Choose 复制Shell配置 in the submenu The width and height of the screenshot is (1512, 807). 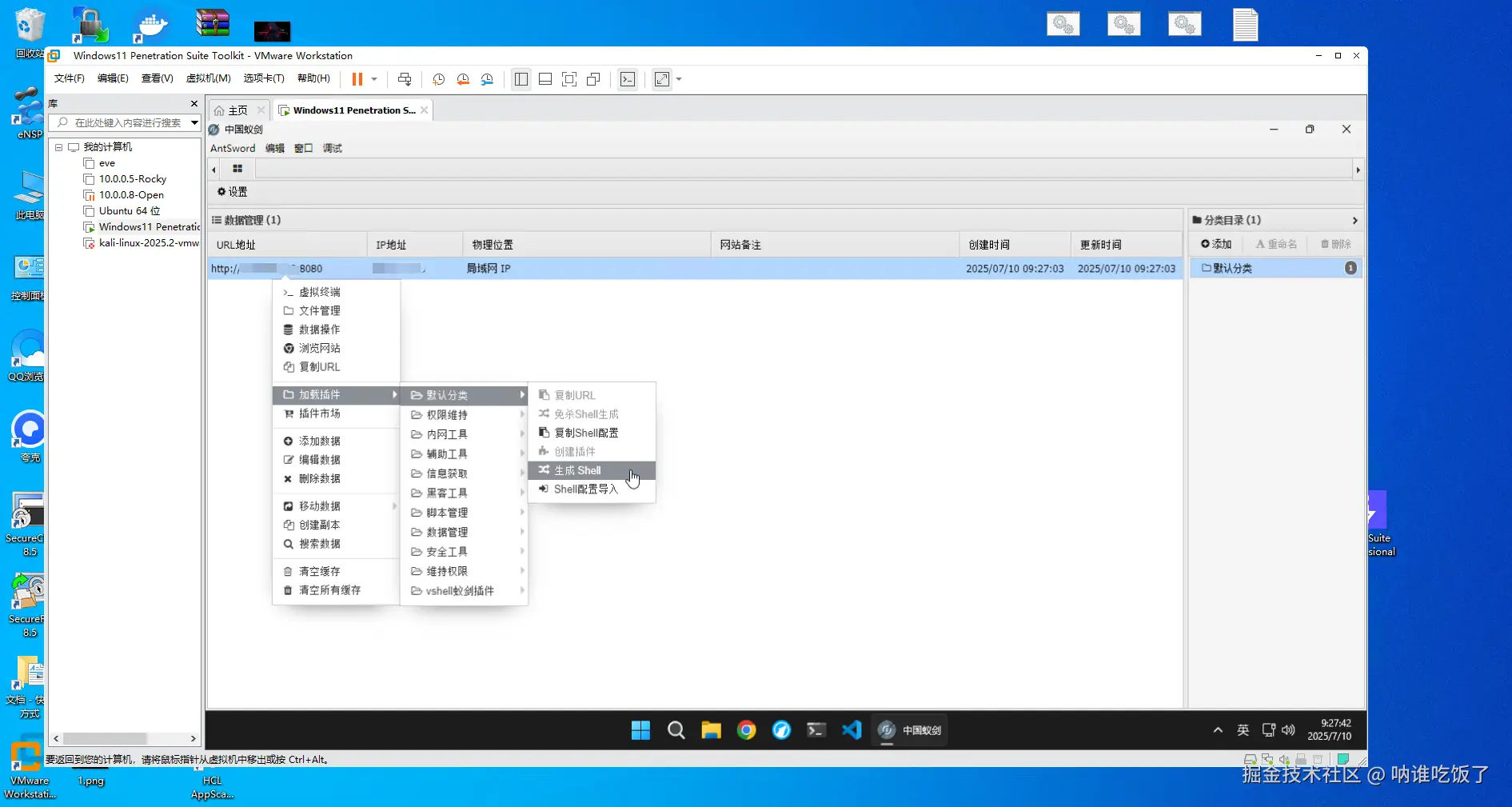click(592, 433)
